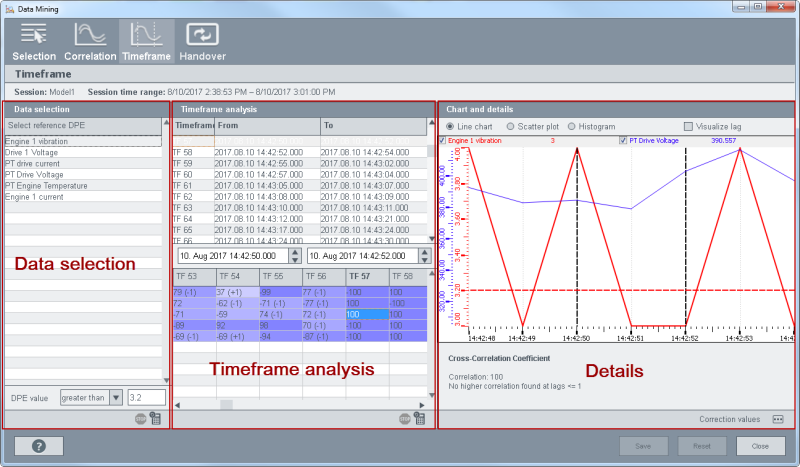800x467 pixels.
Task: Select the Timeframe toolbar icon
Action: (x=146, y=40)
